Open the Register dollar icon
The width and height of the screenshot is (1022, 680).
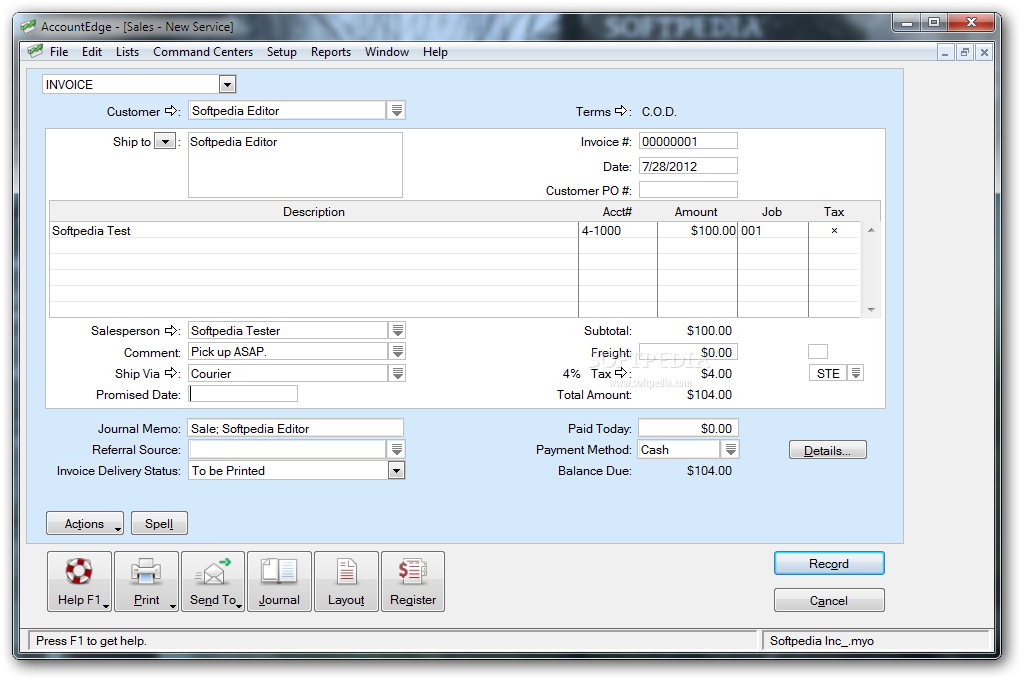click(x=413, y=581)
